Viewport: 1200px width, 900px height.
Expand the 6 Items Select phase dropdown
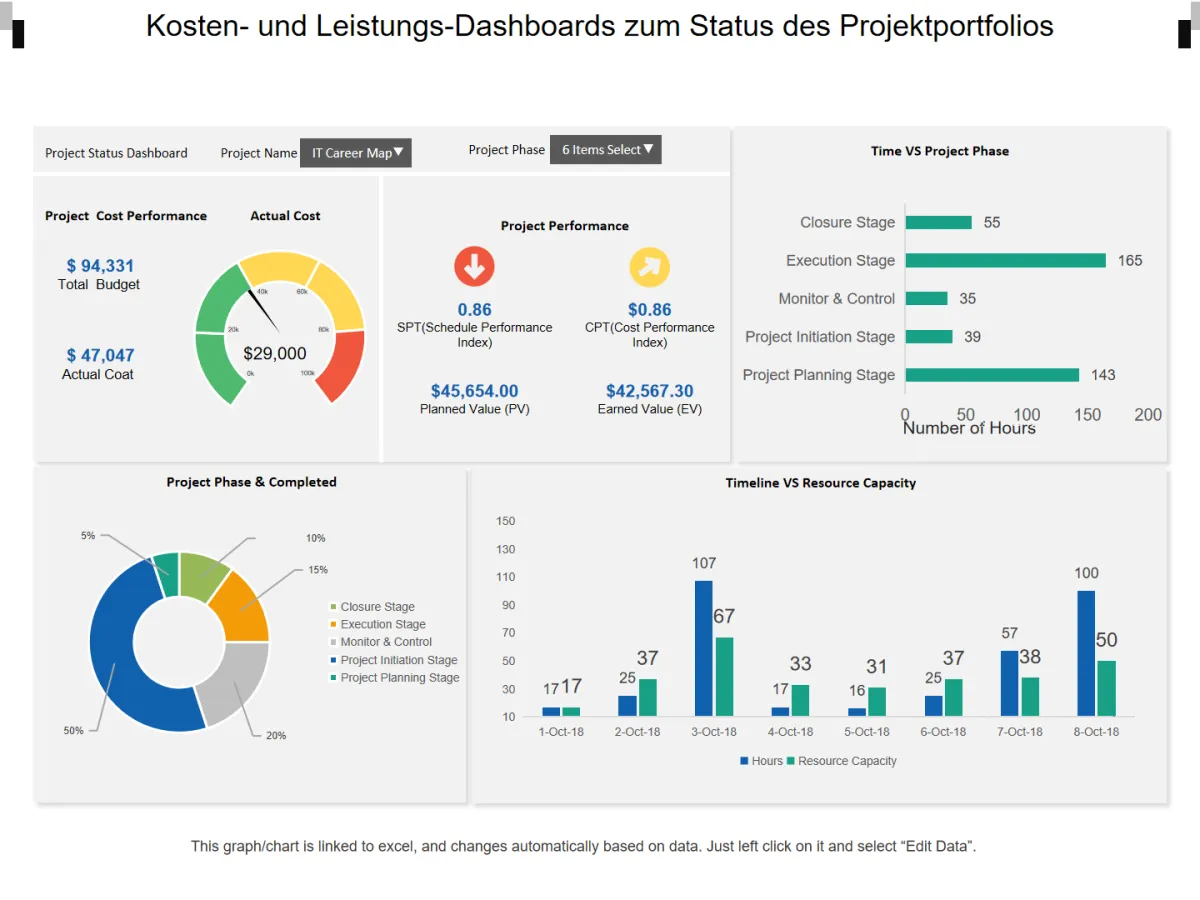[606, 150]
